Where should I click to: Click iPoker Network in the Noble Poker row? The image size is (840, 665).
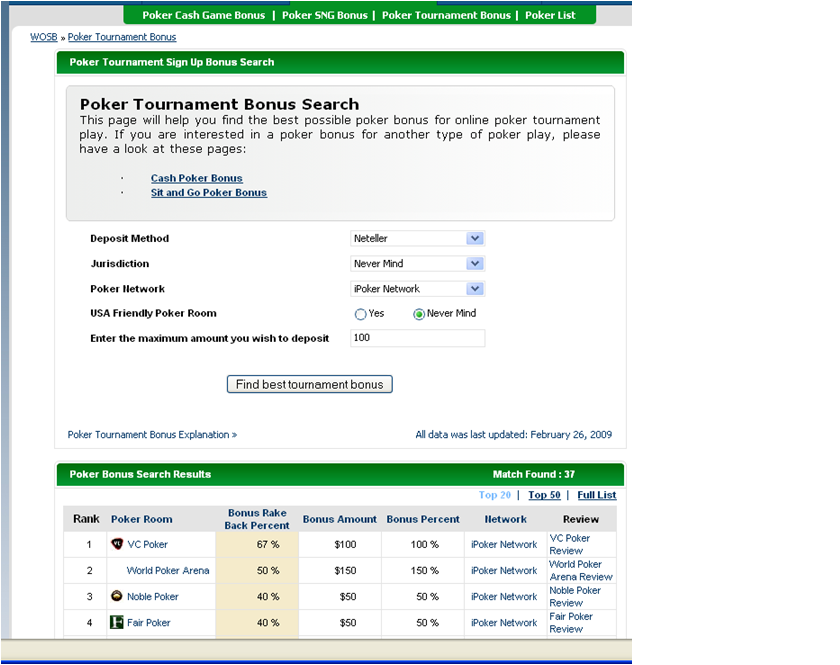(x=504, y=596)
